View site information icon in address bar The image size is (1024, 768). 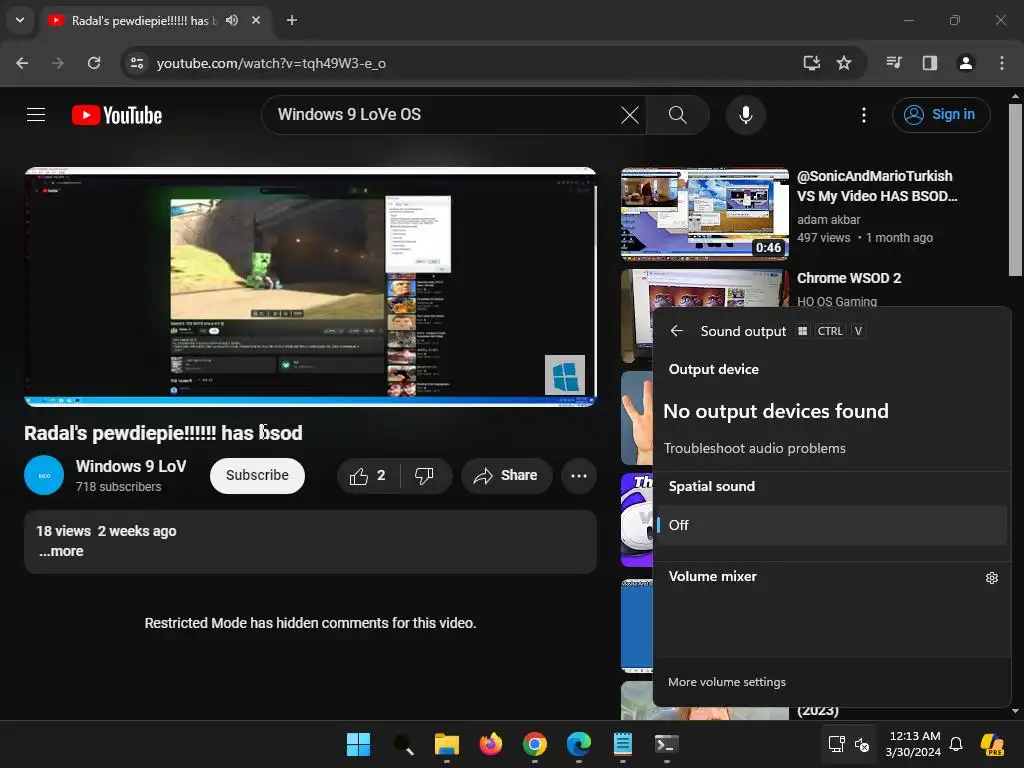tap(136, 63)
